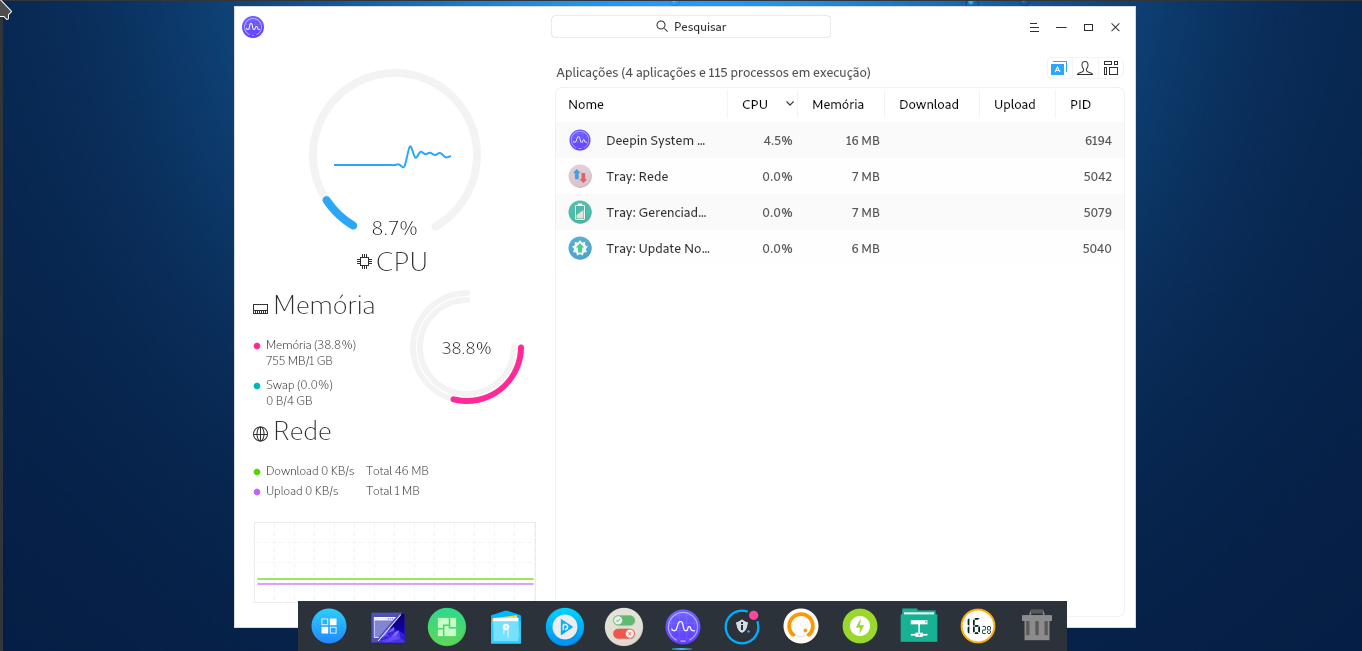Click the Pesquisar search field
This screenshot has width=1362, height=651.
[x=690, y=26]
